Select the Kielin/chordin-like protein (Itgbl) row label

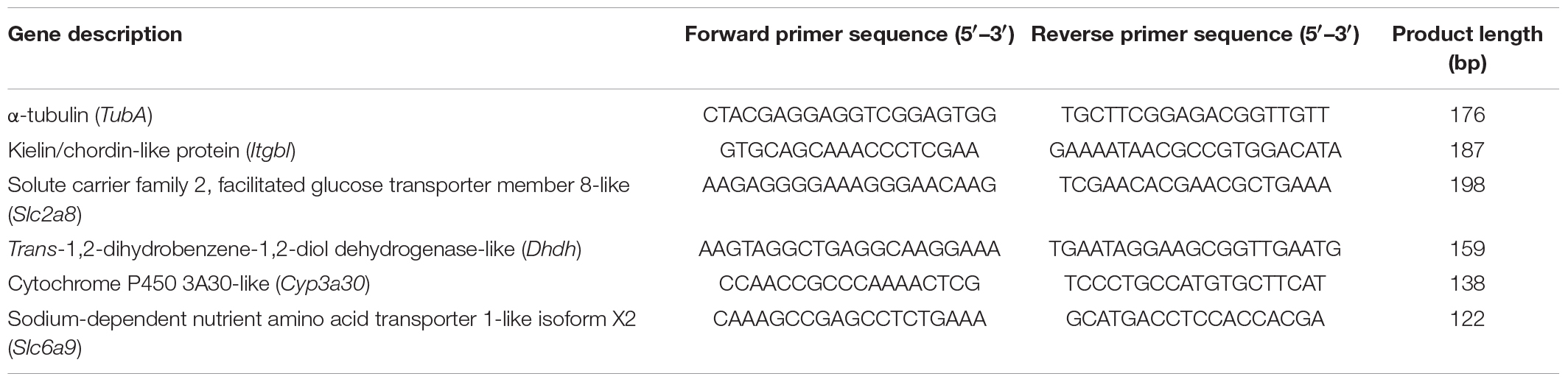pos(152,150)
